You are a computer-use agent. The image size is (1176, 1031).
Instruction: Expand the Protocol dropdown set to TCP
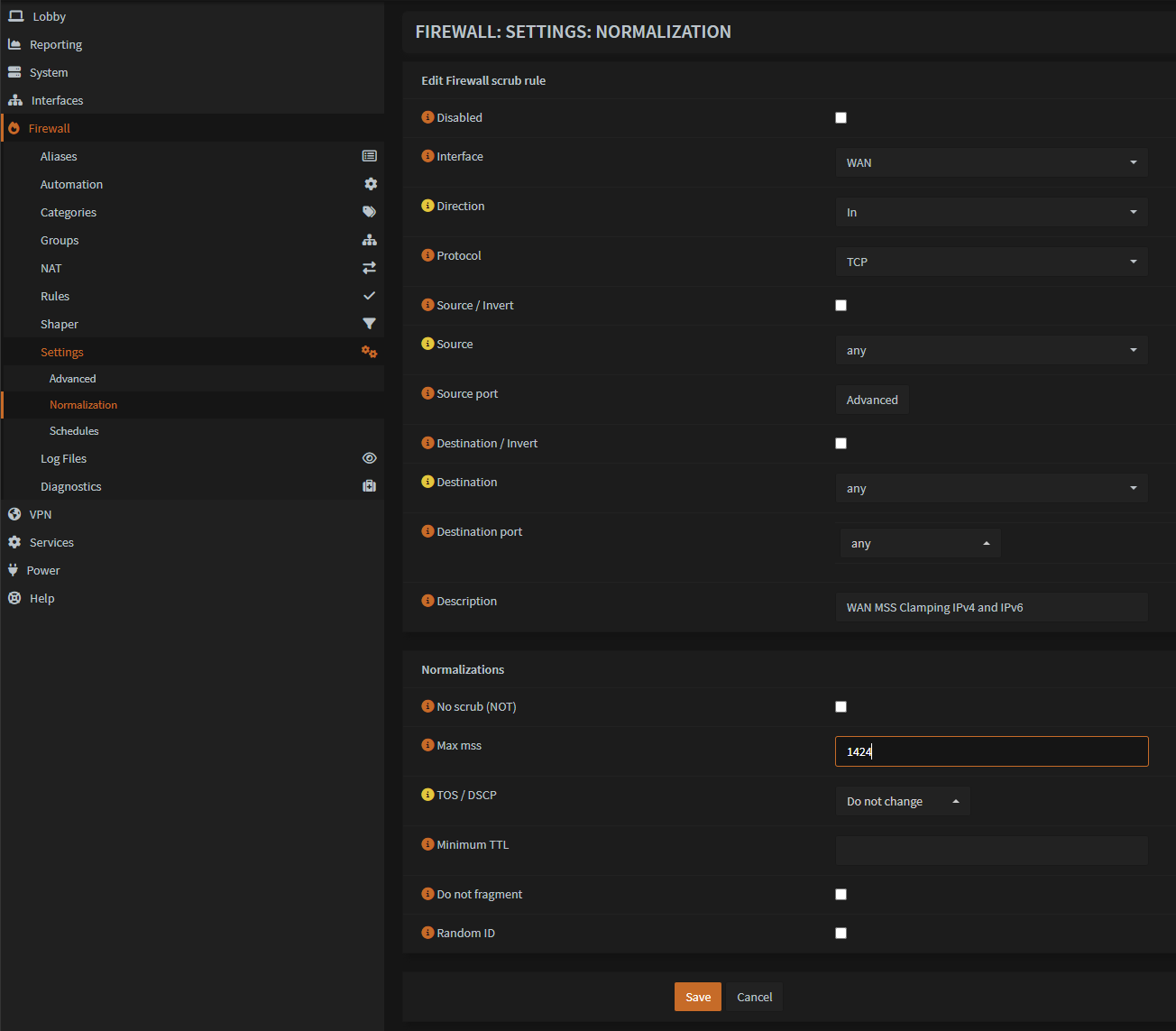click(991, 262)
